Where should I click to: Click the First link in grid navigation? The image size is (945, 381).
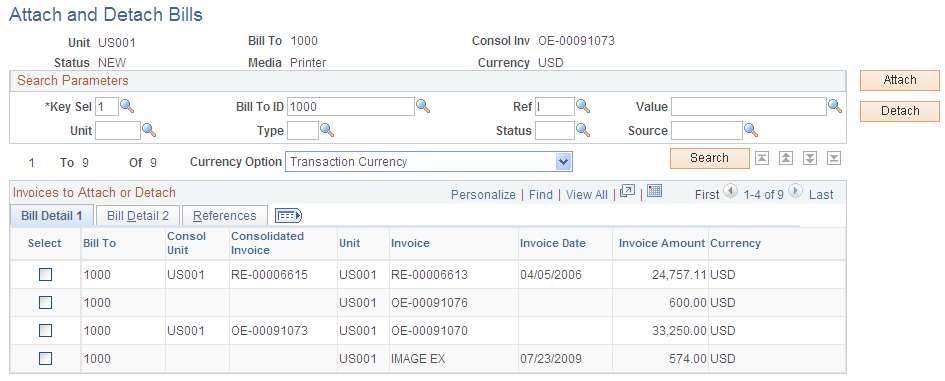(x=707, y=195)
